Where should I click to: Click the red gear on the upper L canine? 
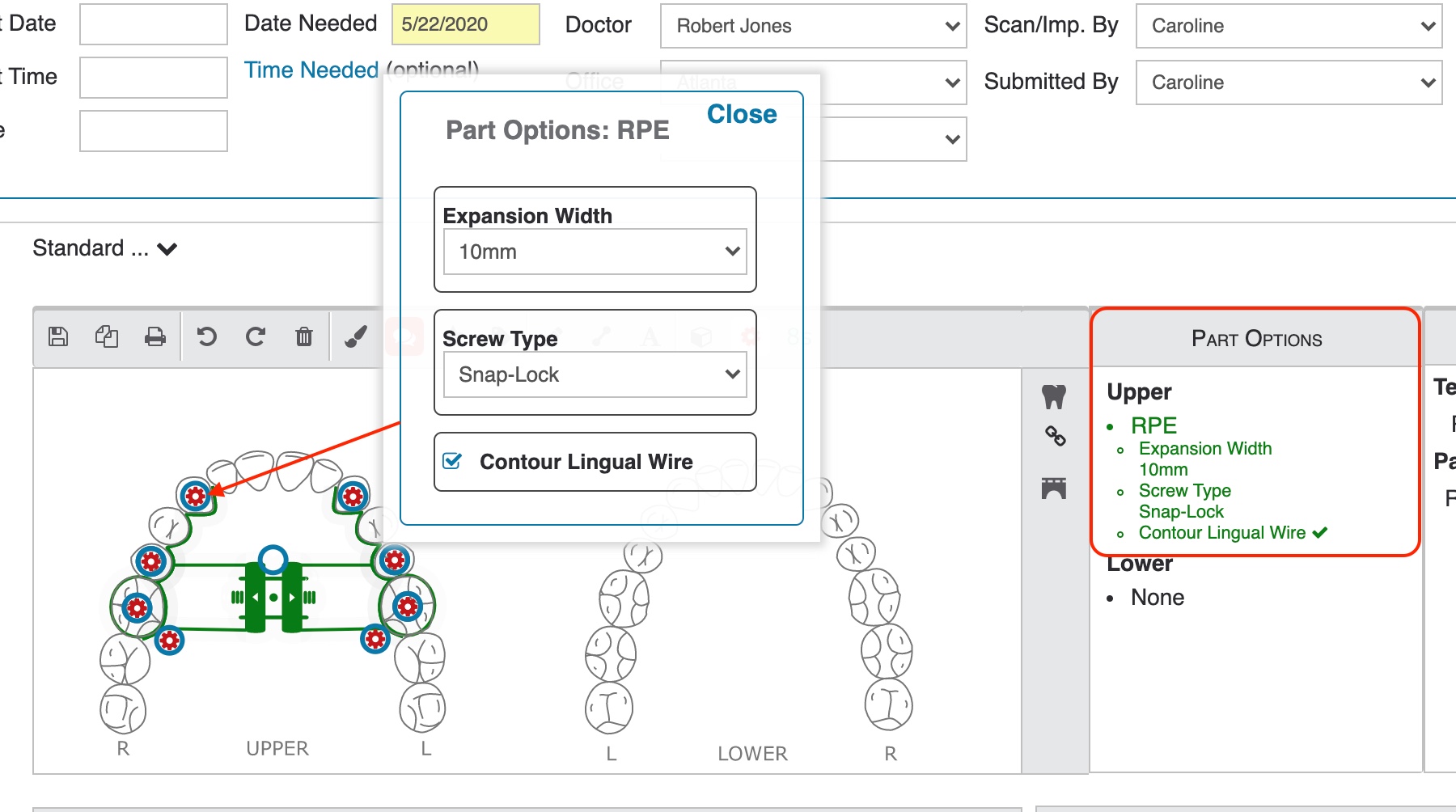coord(353,496)
